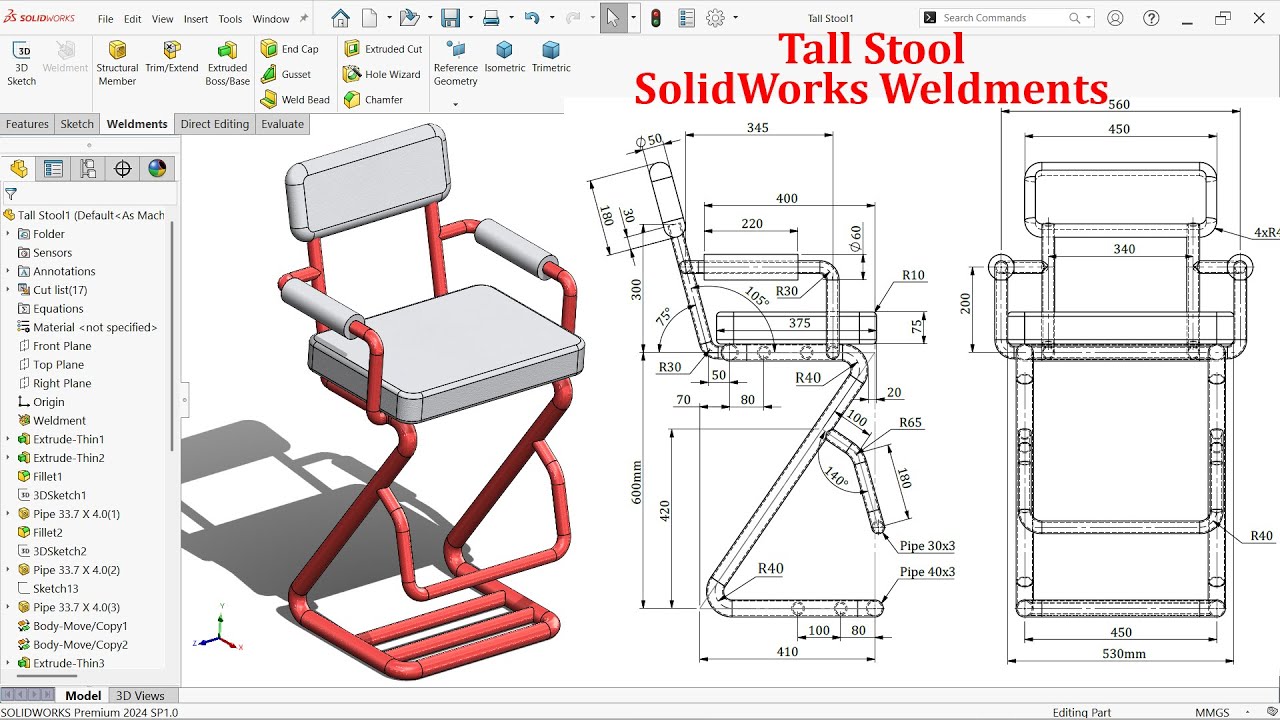Viewport: 1280px width, 720px height.
Task: Switch to the Direct Editing tab
Action: 214,124
